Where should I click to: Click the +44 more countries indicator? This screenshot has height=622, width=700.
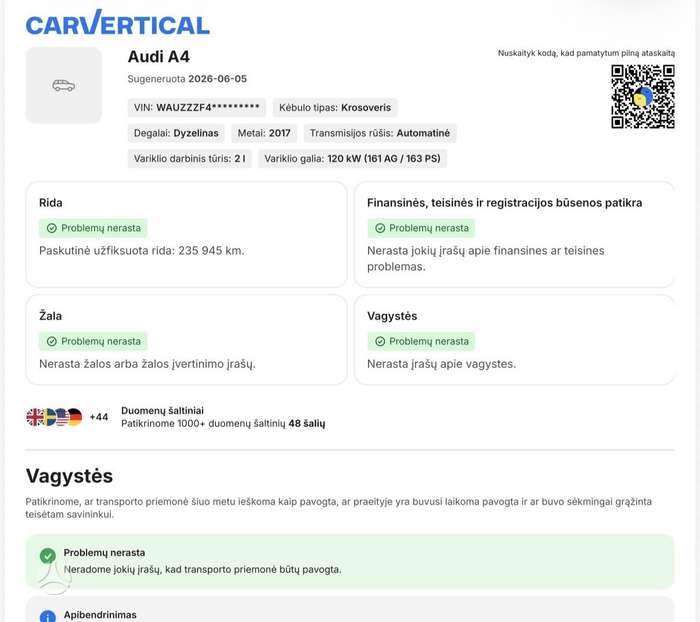coord(99,417)
